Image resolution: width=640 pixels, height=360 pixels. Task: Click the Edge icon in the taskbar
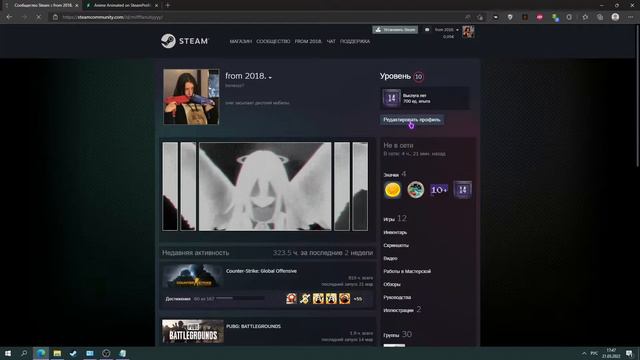41,353
